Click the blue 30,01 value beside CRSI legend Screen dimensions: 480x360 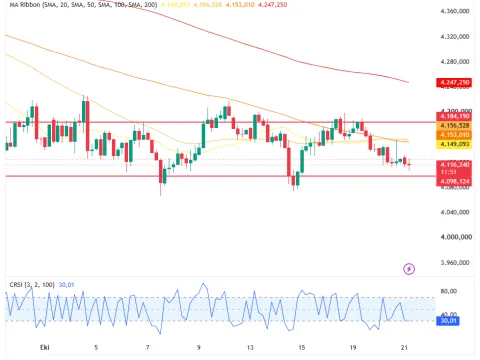(x=66, y=285)
